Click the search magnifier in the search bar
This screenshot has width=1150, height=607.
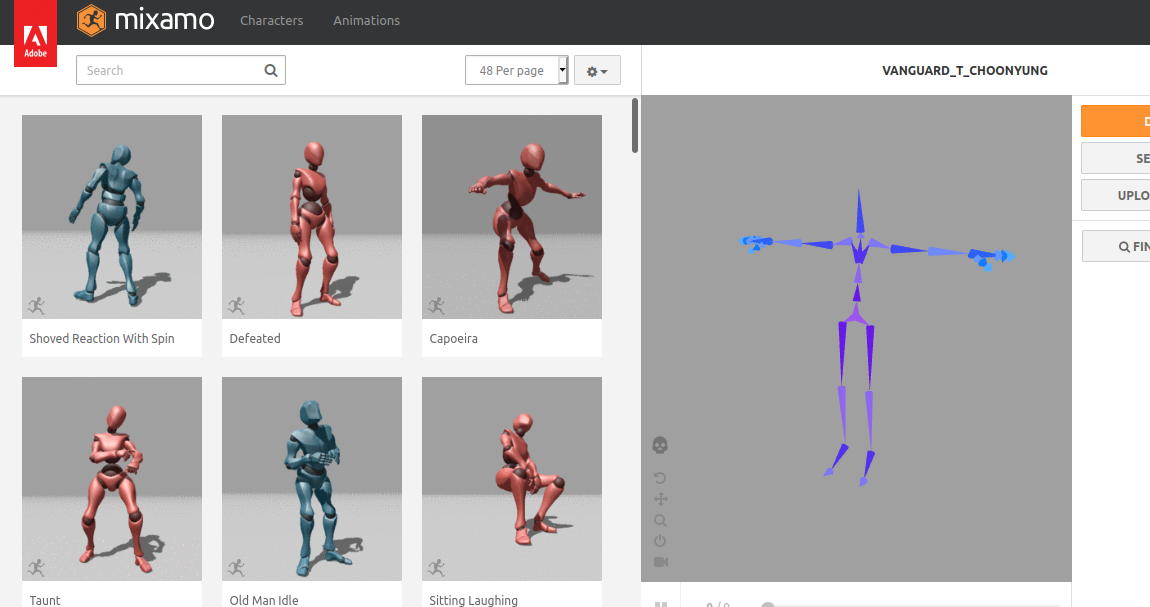[x=270, y=70]
